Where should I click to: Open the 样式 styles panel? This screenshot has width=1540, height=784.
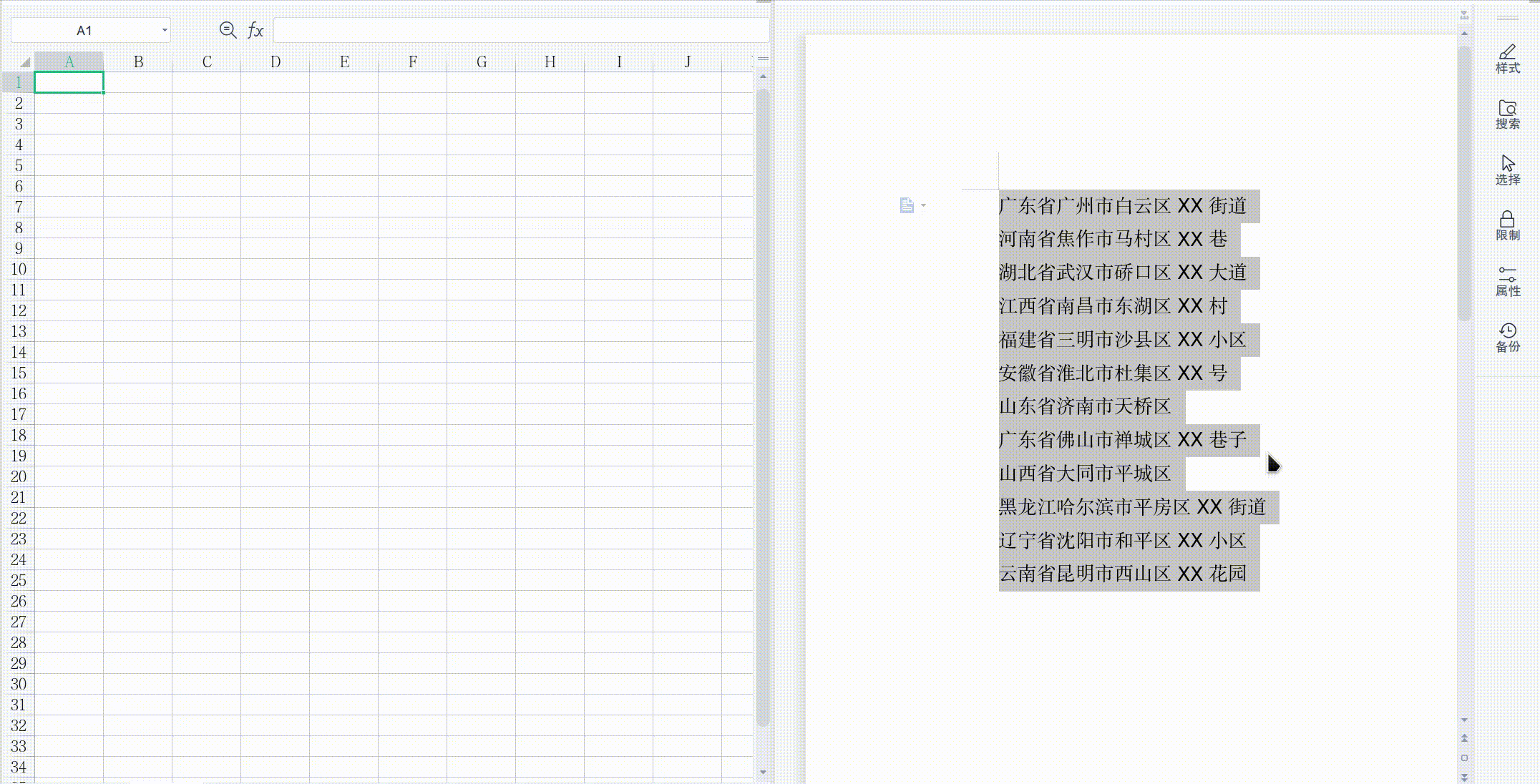click(1507, 59)
